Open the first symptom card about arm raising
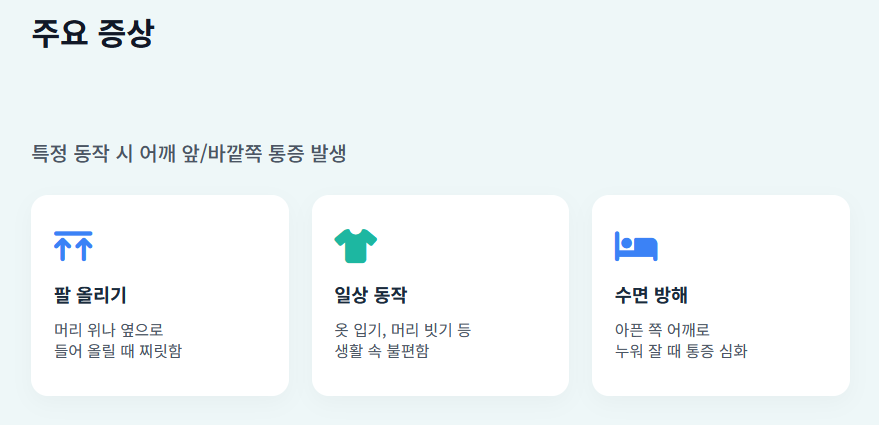This screenshot has width=879, height=425. pyautogui.click(x=160, y=295)
